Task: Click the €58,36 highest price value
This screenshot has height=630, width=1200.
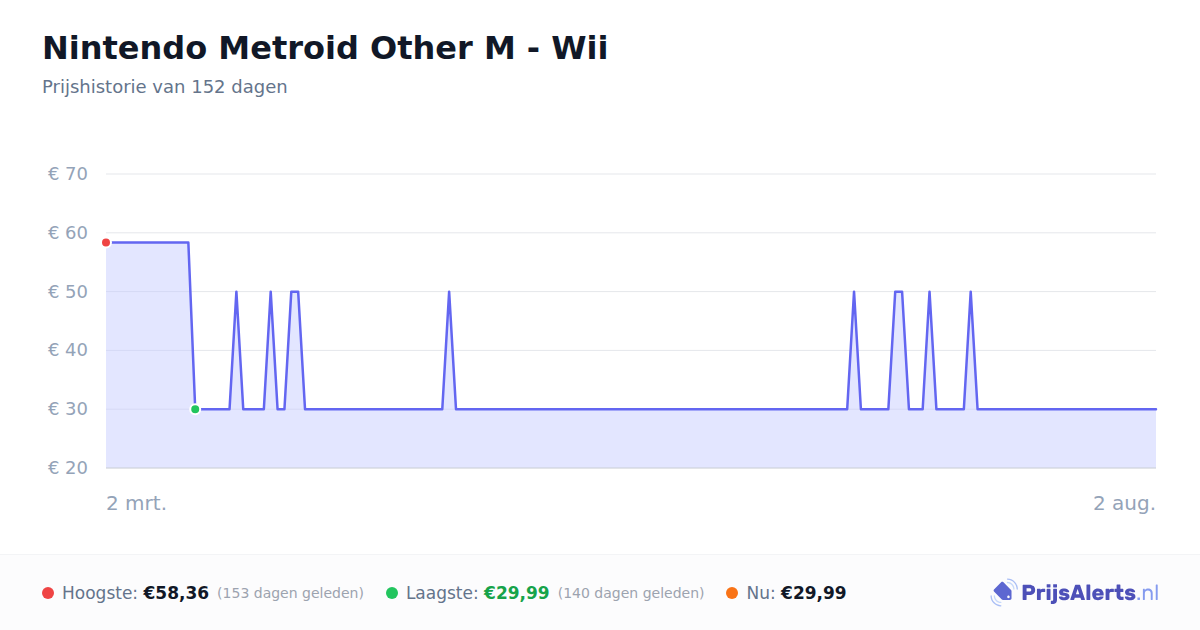Action: [176, 593]
